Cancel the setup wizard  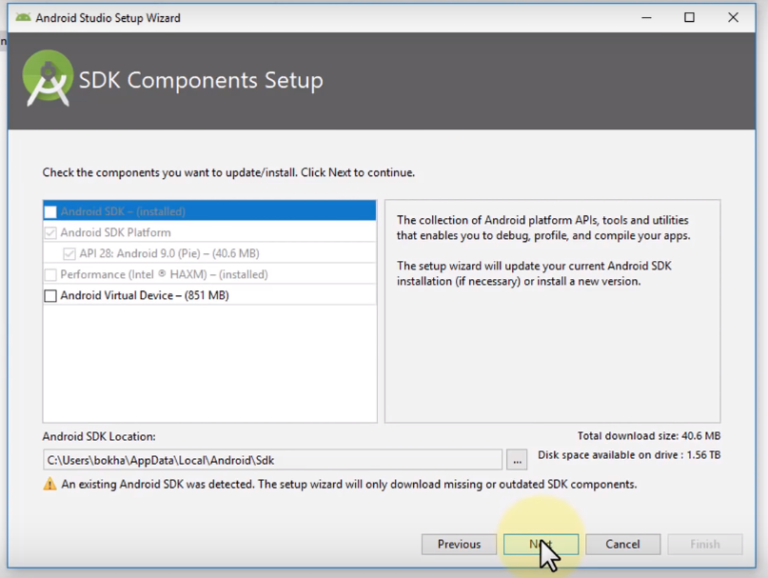pos(622,544)
